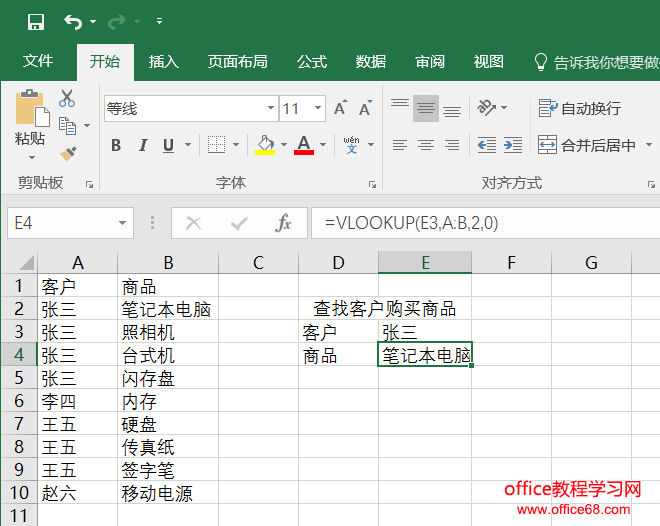The image size is (660, 526).
Task: Click the Borders icon
Action: click(216, 144)
